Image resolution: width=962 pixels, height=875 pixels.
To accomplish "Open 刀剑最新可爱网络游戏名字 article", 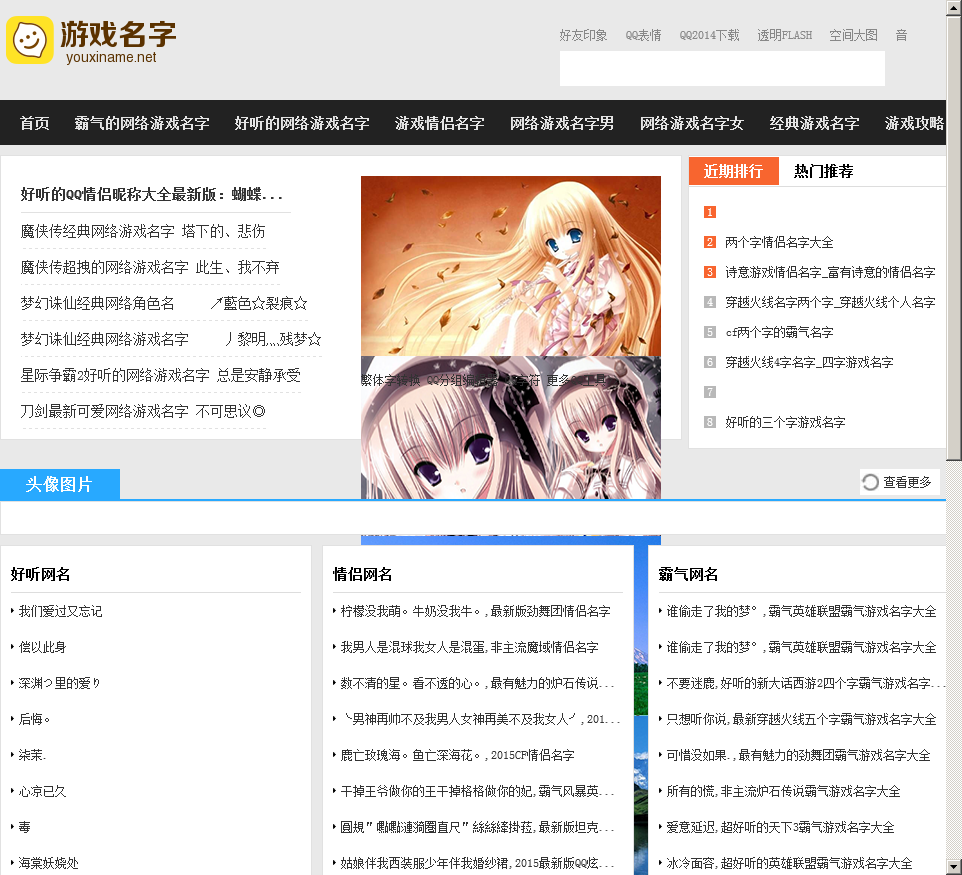I will click(143, 412).
